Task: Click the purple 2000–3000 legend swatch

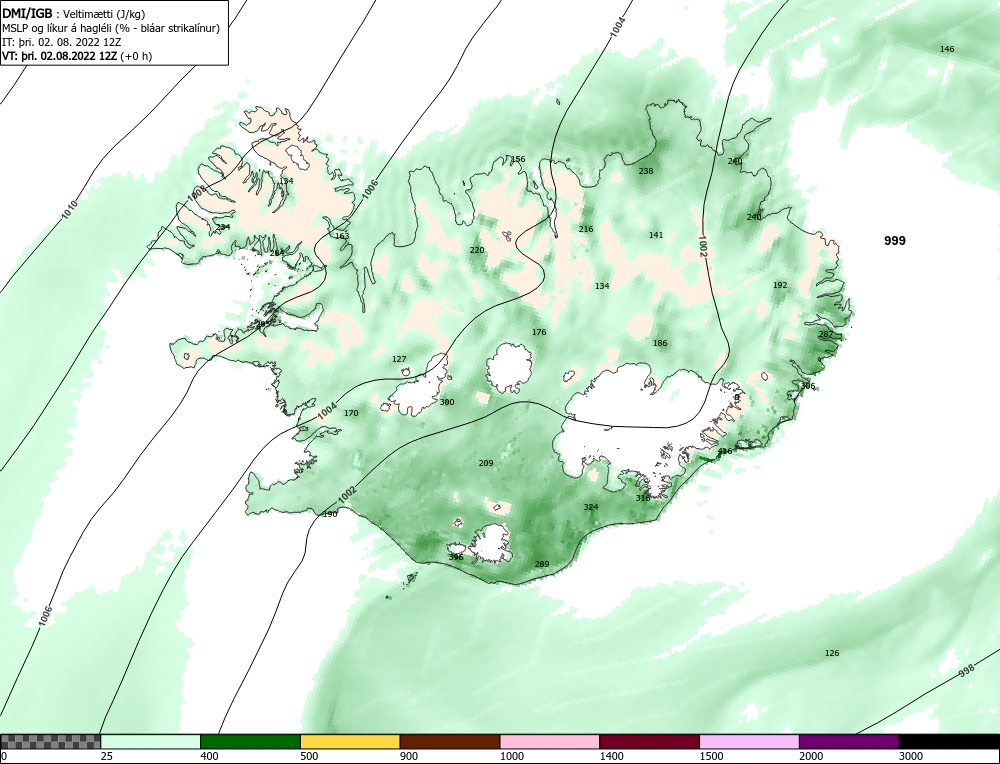Action: point(849,741)
